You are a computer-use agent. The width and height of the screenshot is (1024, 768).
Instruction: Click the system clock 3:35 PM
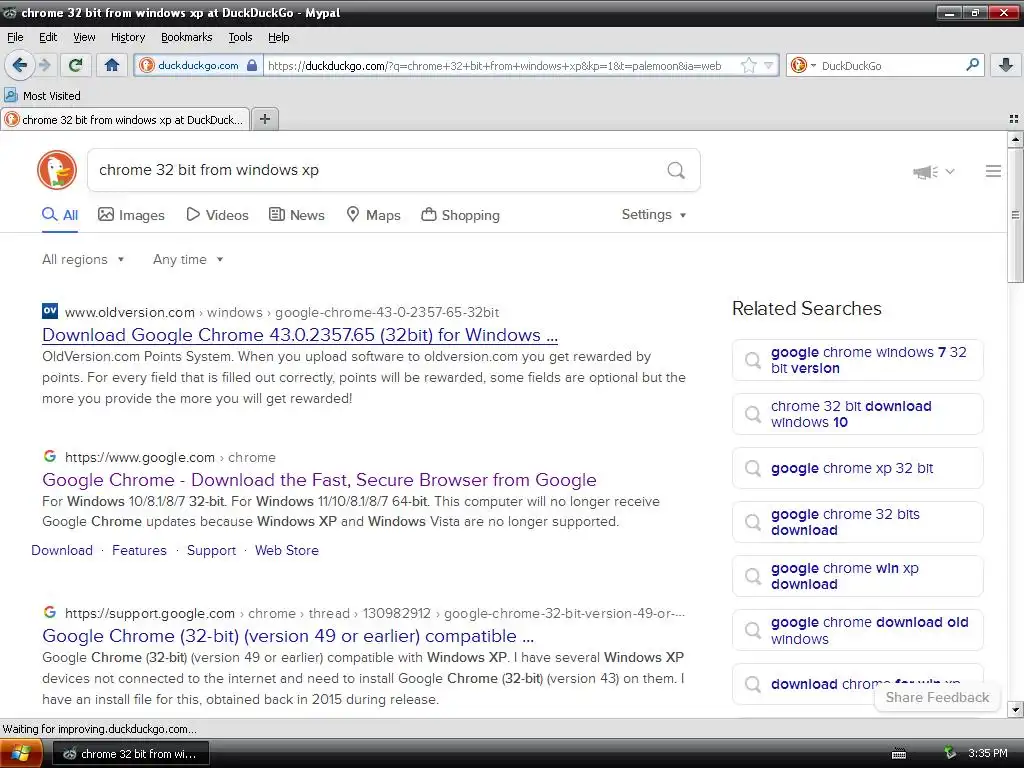click(987, 753)
